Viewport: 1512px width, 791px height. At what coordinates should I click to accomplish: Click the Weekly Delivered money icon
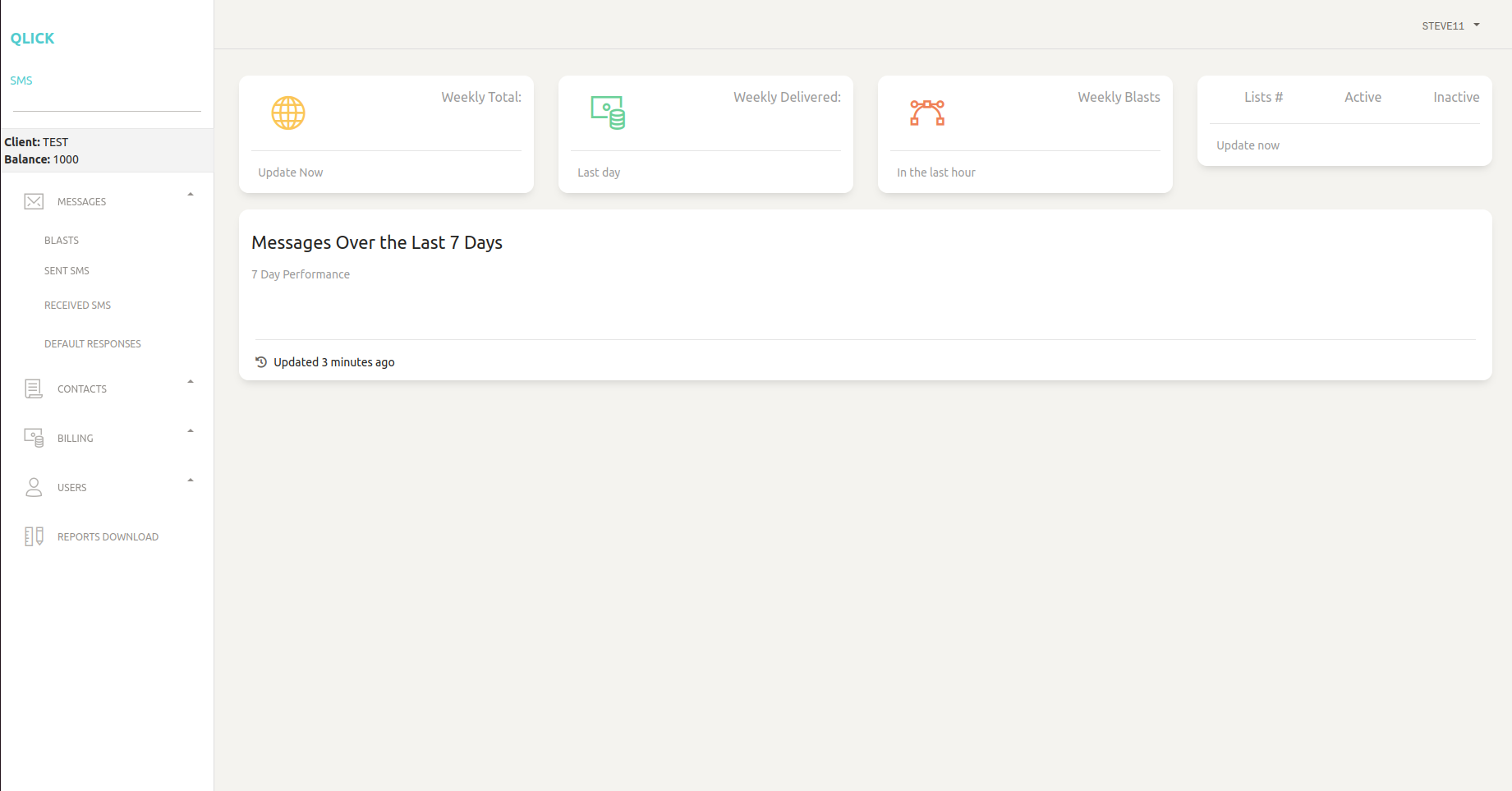coord(608,113)
